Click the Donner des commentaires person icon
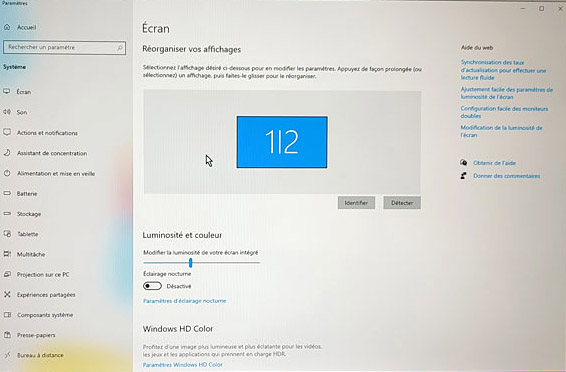Viewport: 566px width, 372px height. [x=463, y=176]
